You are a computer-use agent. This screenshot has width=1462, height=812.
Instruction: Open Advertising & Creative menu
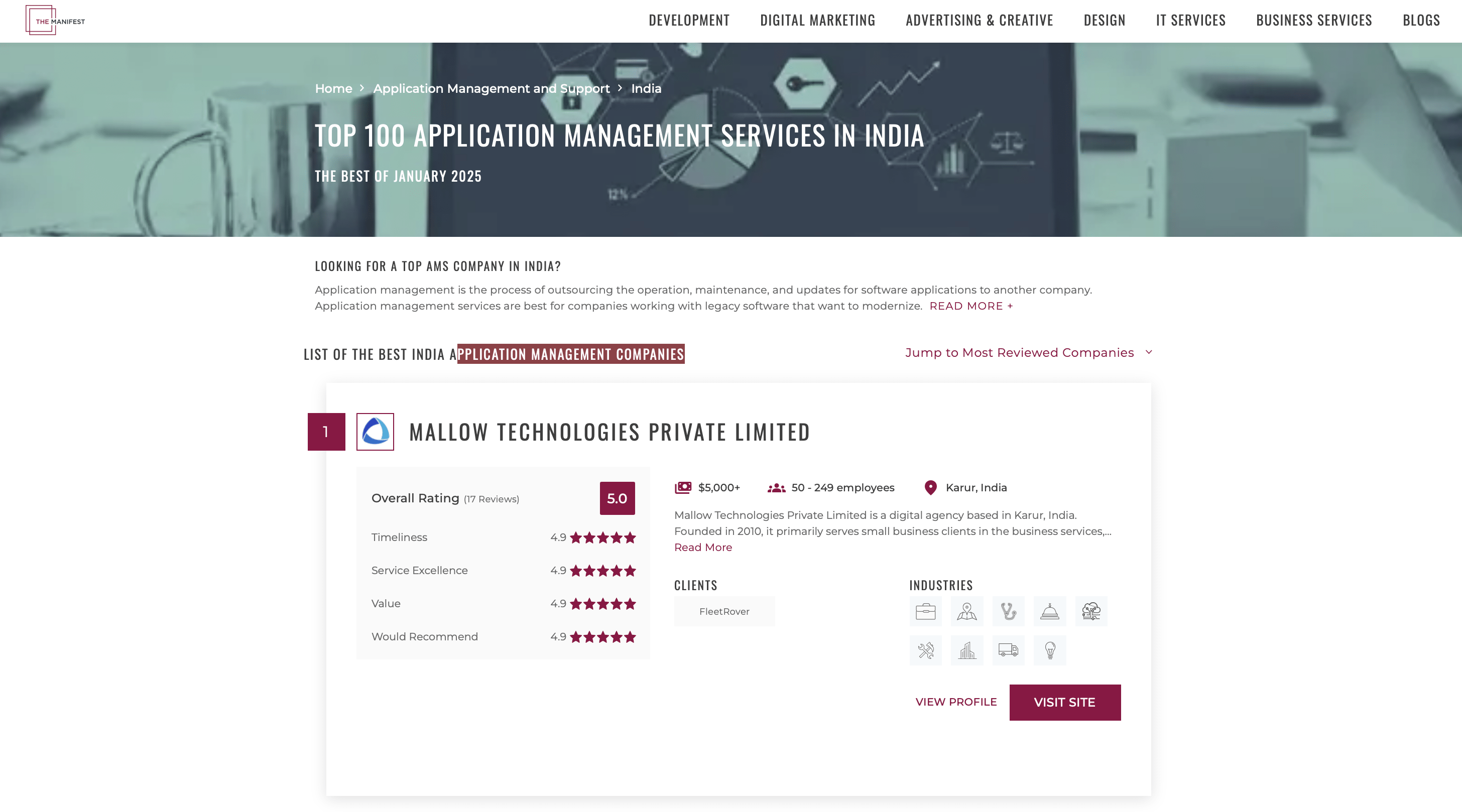click(979, 21)
